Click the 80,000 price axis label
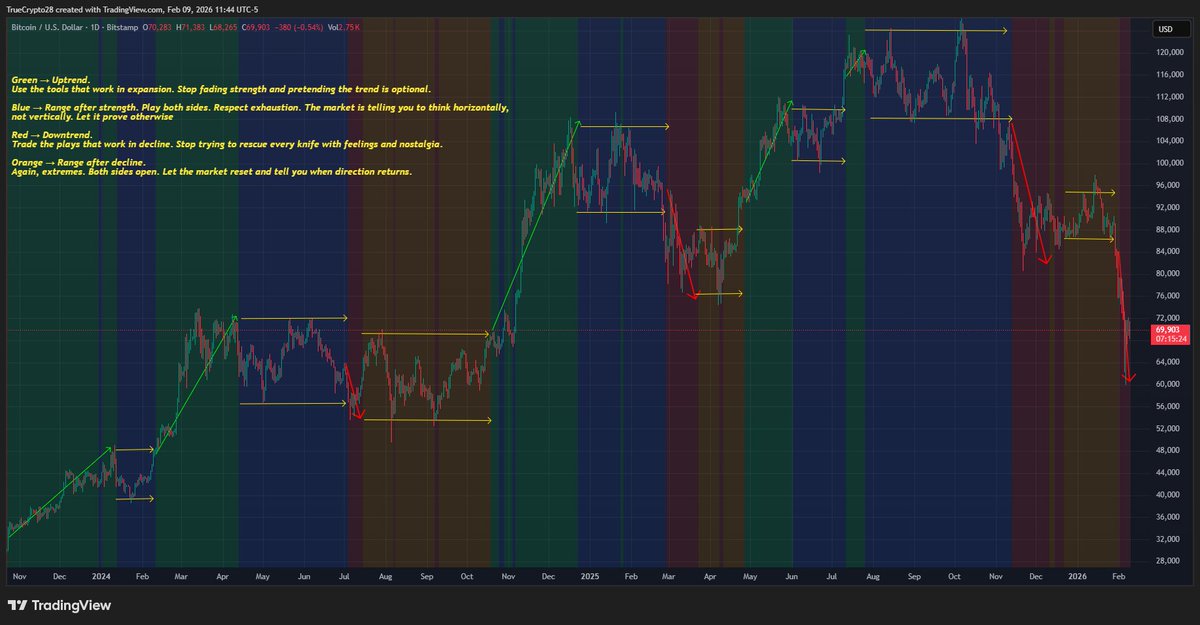 [1166, 274]
